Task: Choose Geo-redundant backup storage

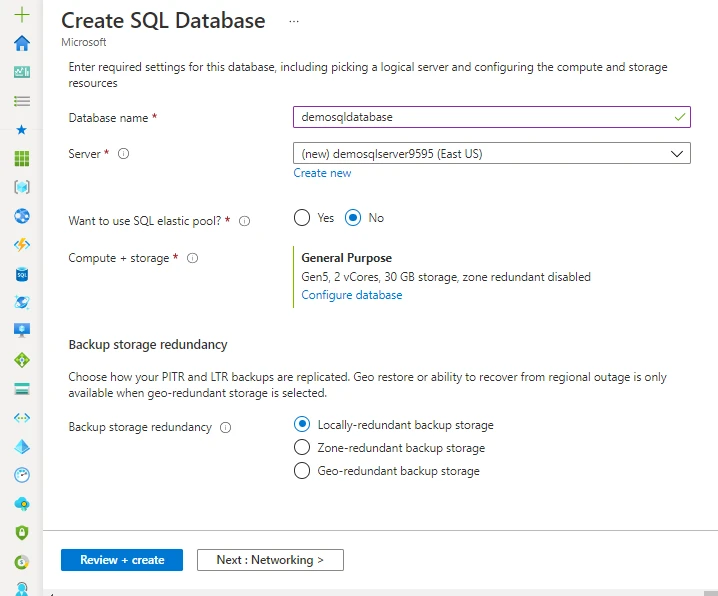Action: (302, 470)
